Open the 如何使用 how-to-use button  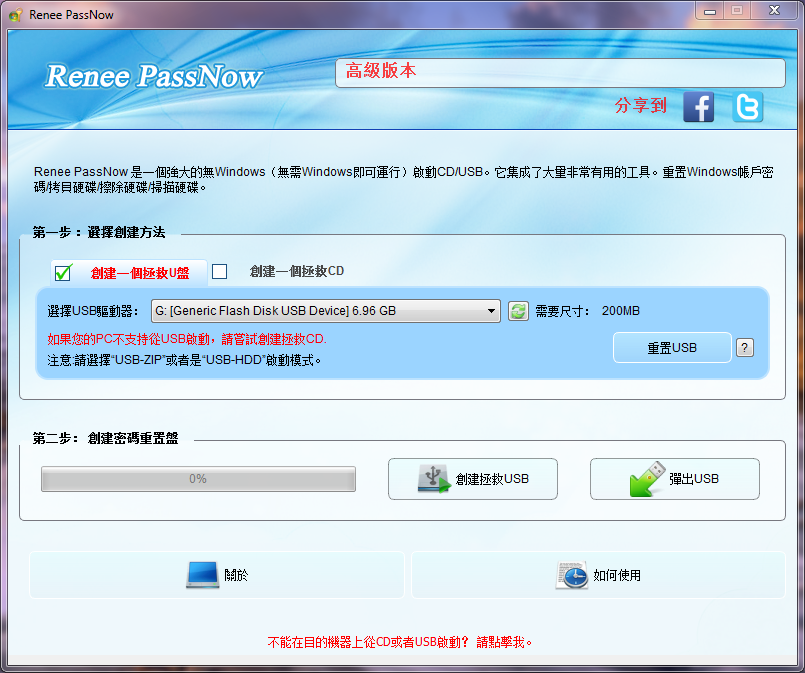pyautogui.click(x=599, y=575)
